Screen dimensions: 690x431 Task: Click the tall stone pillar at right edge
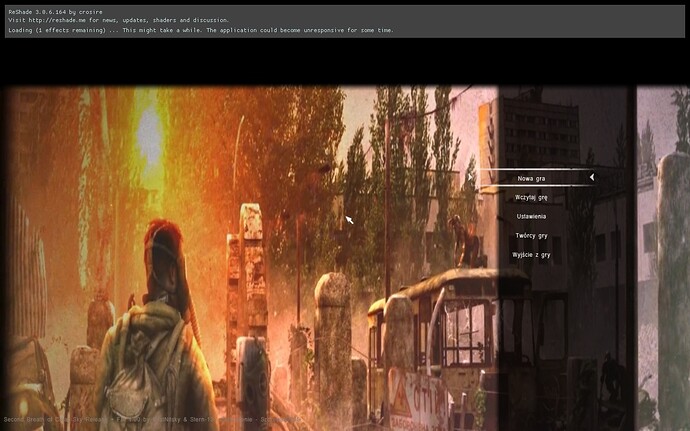672,290
